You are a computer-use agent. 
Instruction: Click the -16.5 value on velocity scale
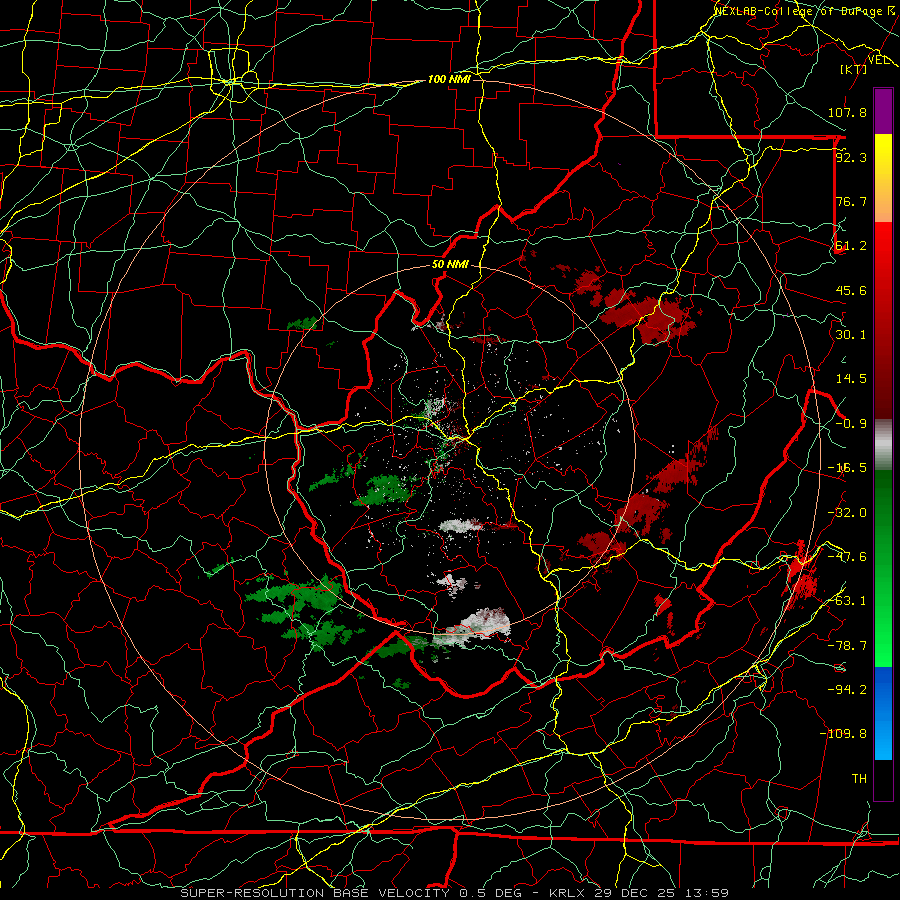point(847,468)
